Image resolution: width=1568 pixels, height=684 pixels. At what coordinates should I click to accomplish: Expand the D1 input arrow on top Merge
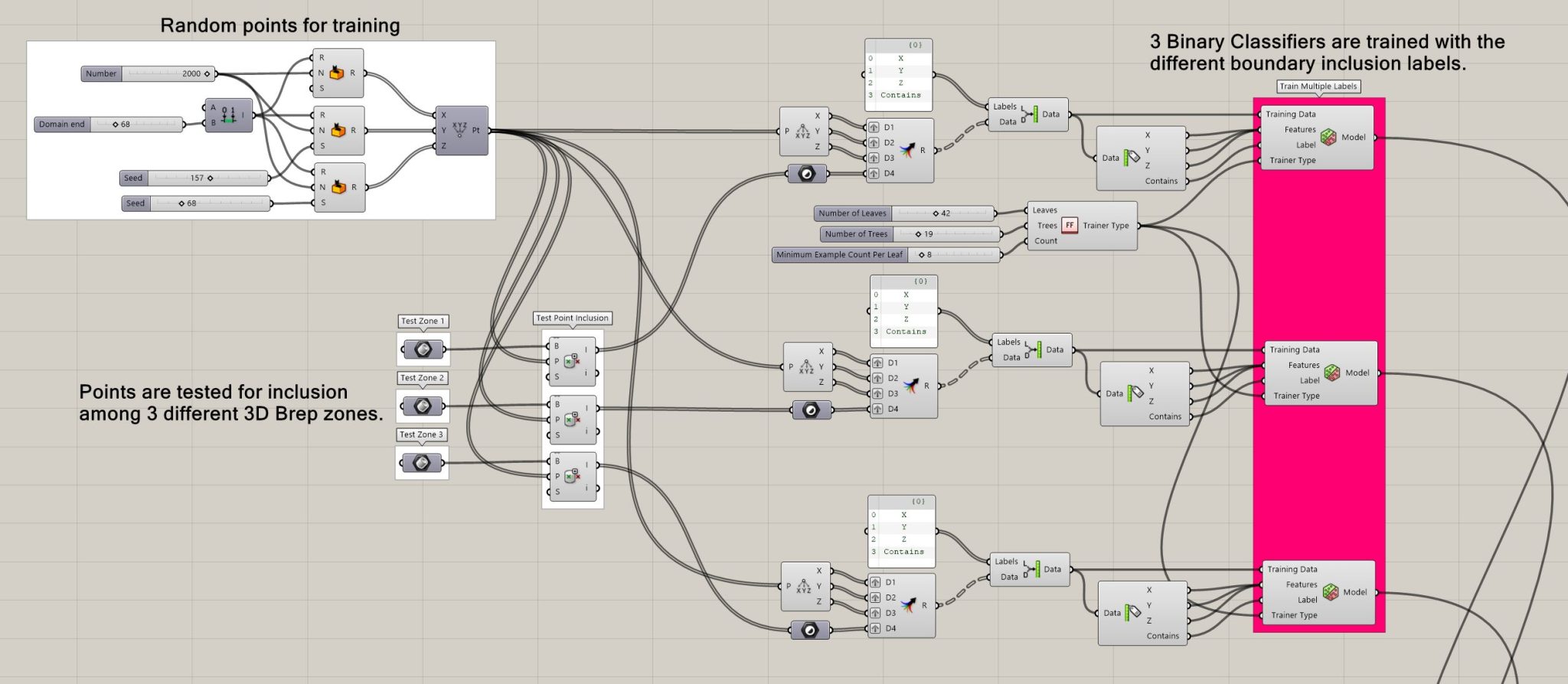(x=874, y=127)
